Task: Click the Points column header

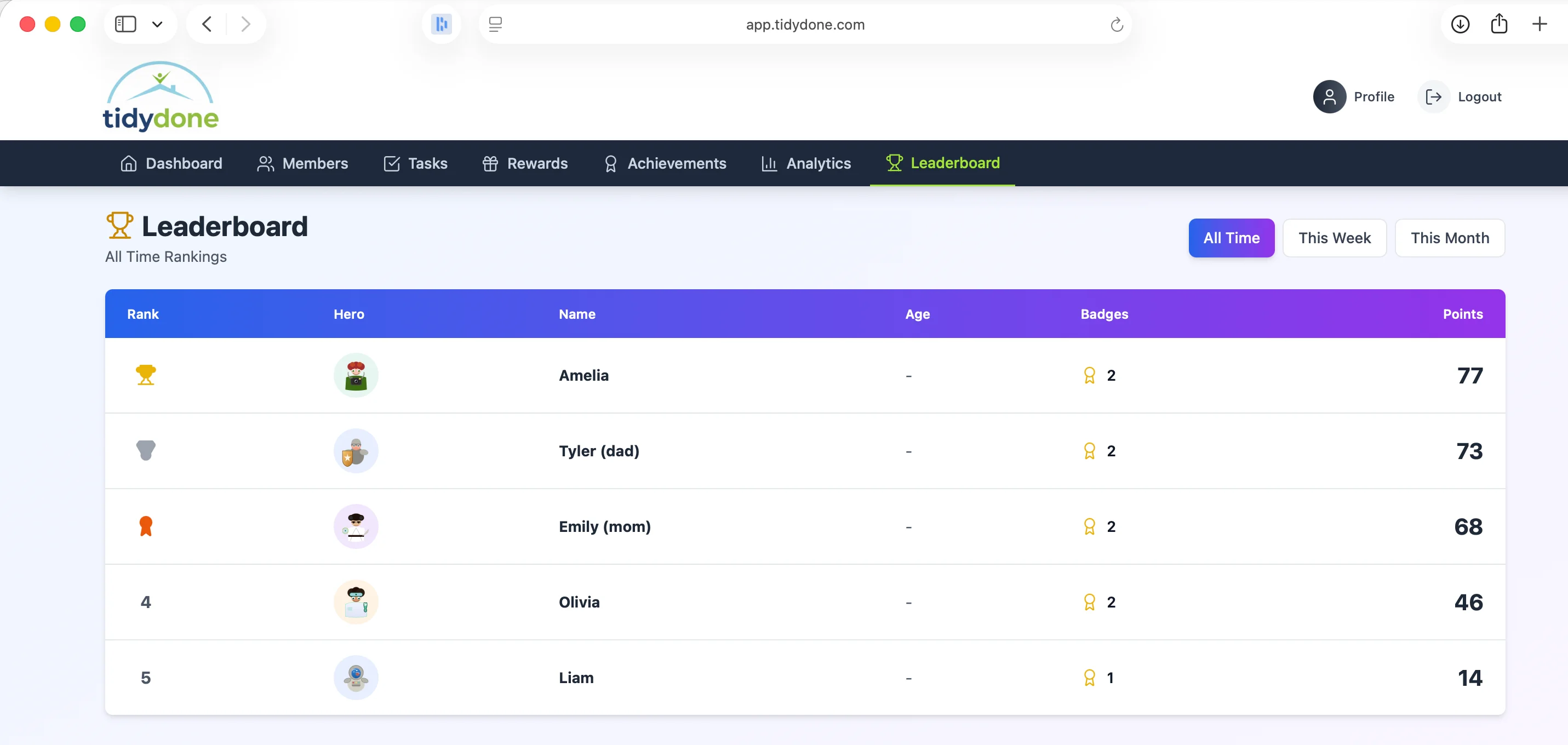Action: (1463, 314)
